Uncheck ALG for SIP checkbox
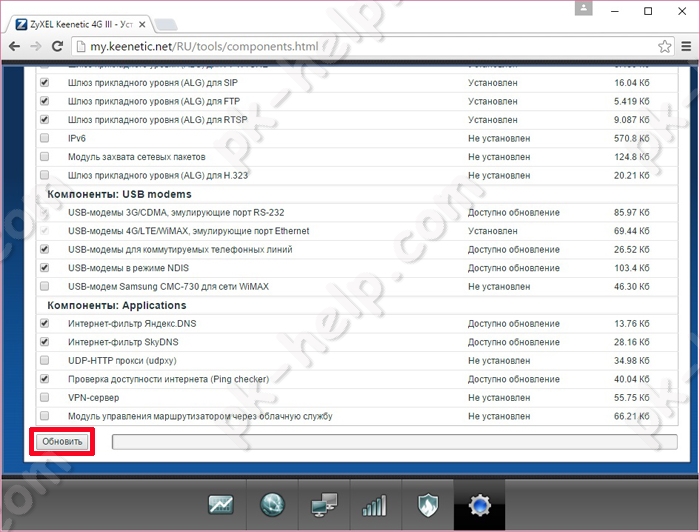The image size is (700, 532). pos(45,83)
